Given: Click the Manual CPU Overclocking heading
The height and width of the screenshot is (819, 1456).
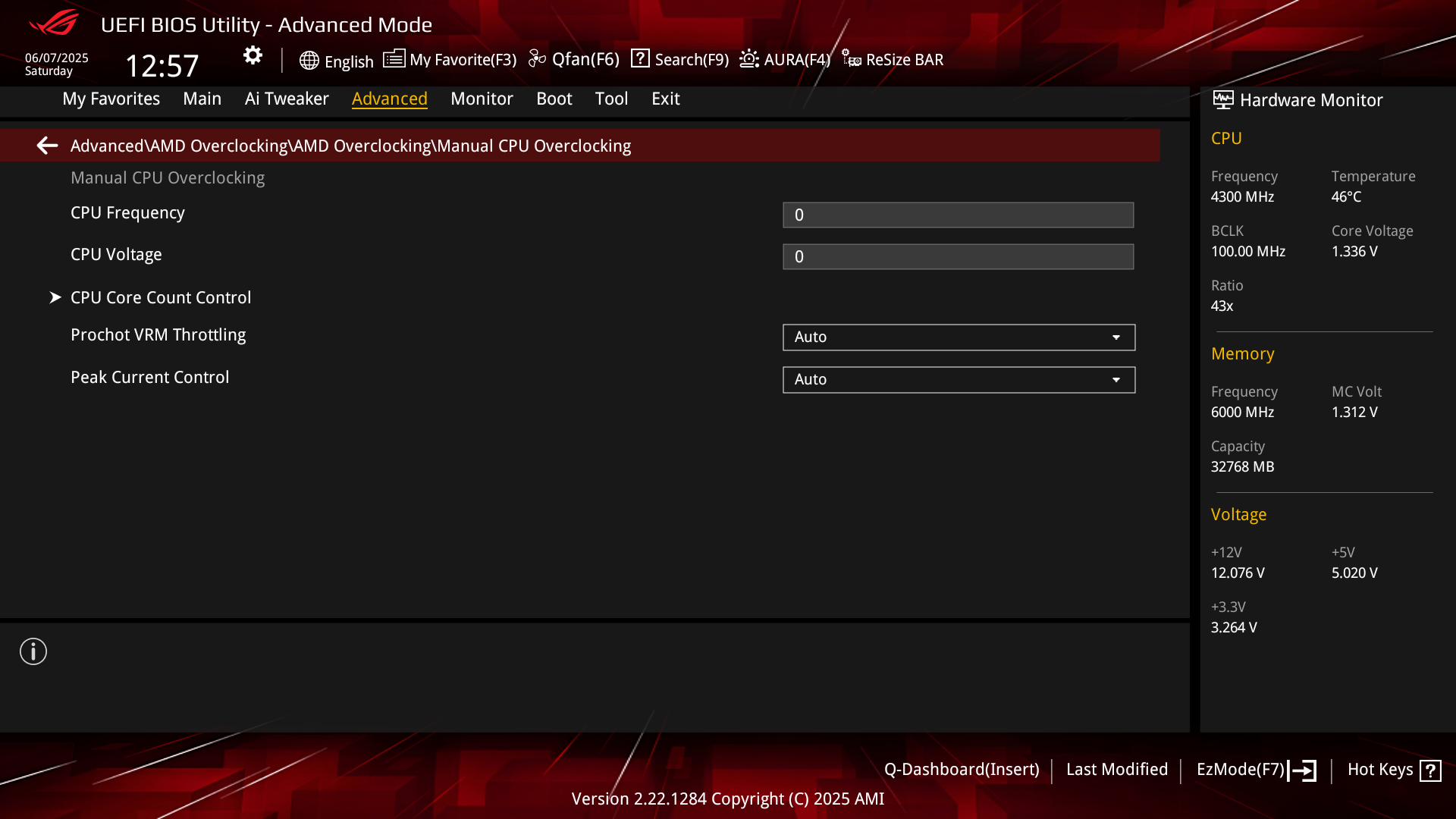Looking at the screenshot, I should (168, 177).
